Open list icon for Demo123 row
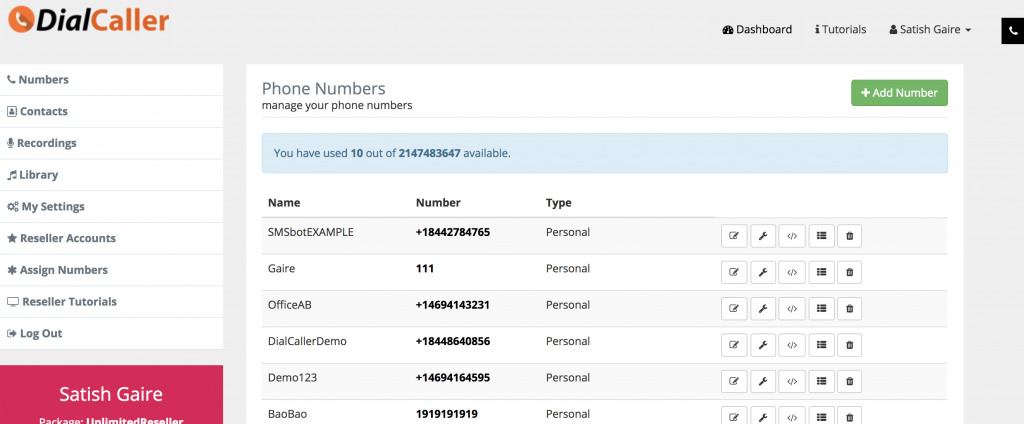 point(822,382)
